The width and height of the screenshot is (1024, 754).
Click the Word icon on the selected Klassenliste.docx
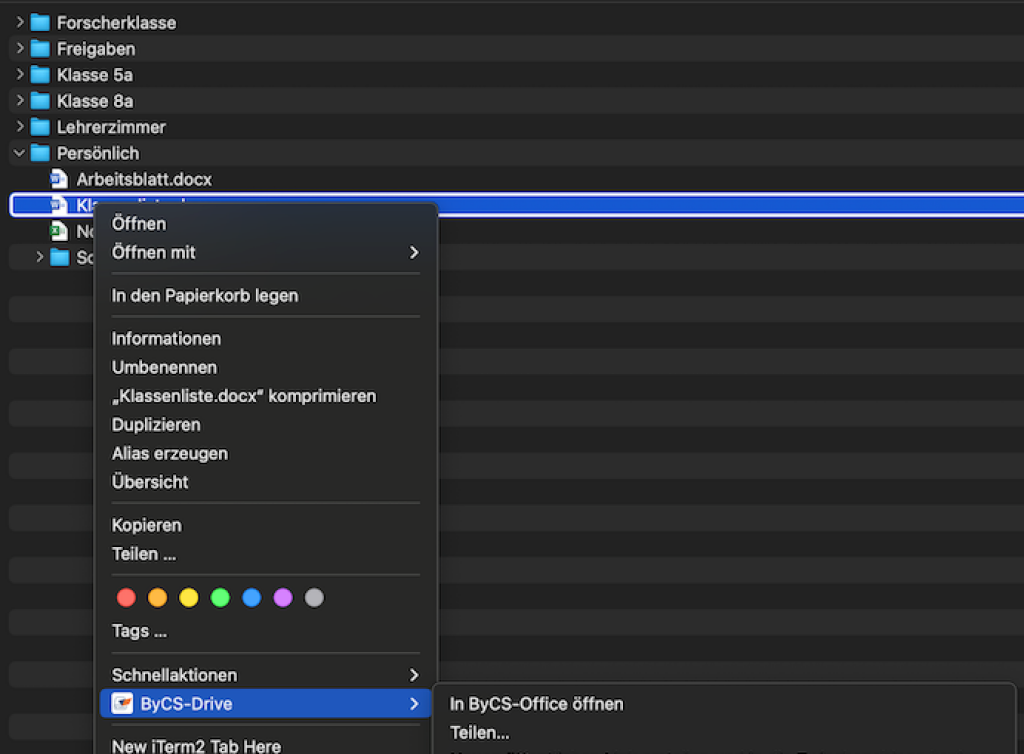tap(58, 204)
